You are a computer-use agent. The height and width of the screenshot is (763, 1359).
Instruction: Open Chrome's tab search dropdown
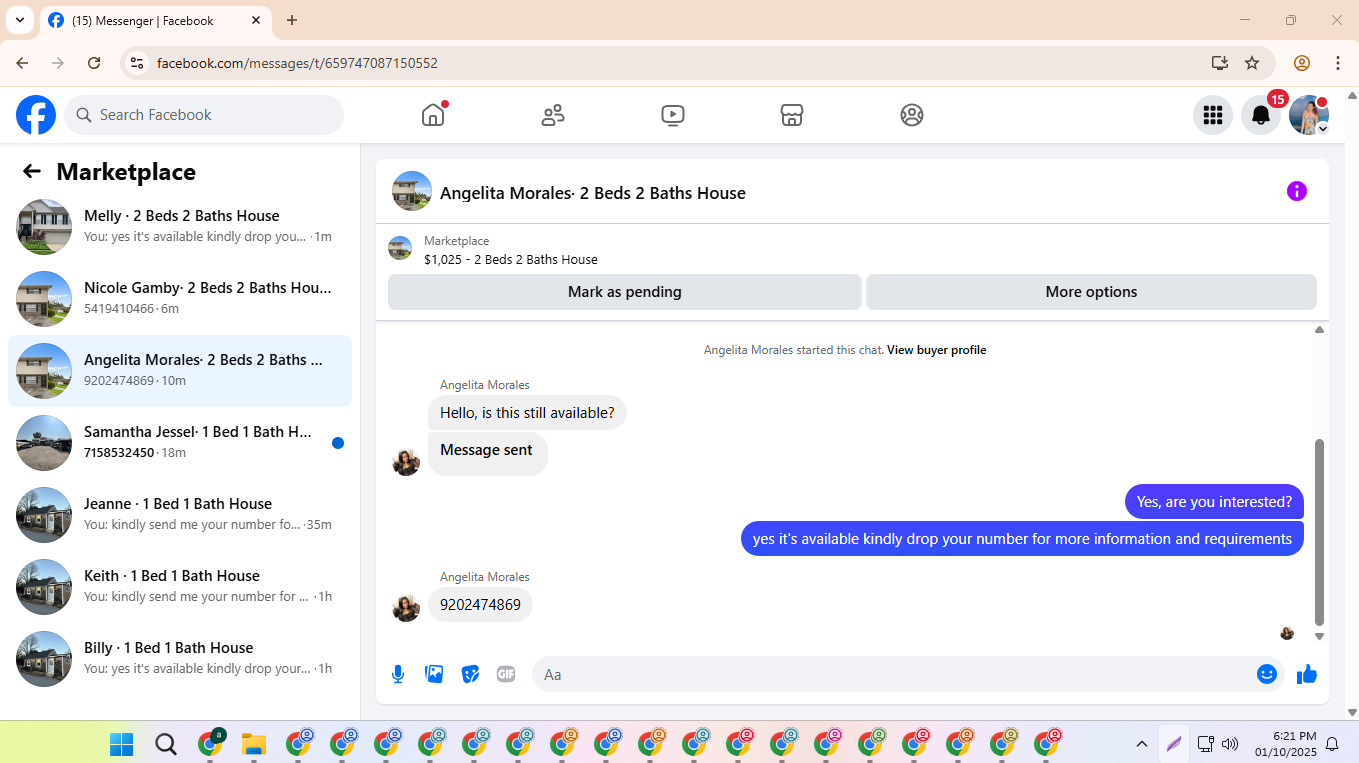pyautogui.click(x=19, y=20)
